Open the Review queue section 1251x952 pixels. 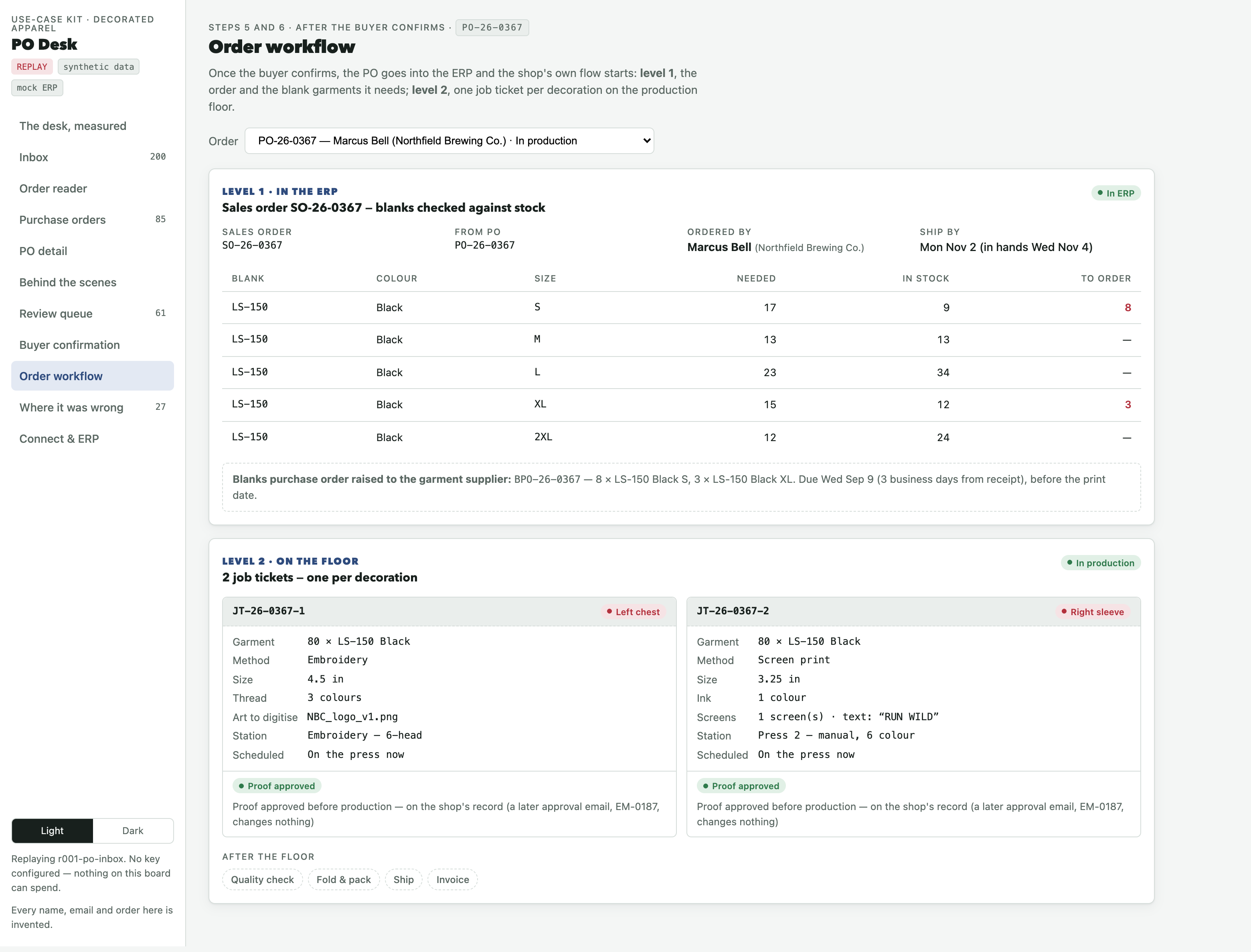pos(92,313)
